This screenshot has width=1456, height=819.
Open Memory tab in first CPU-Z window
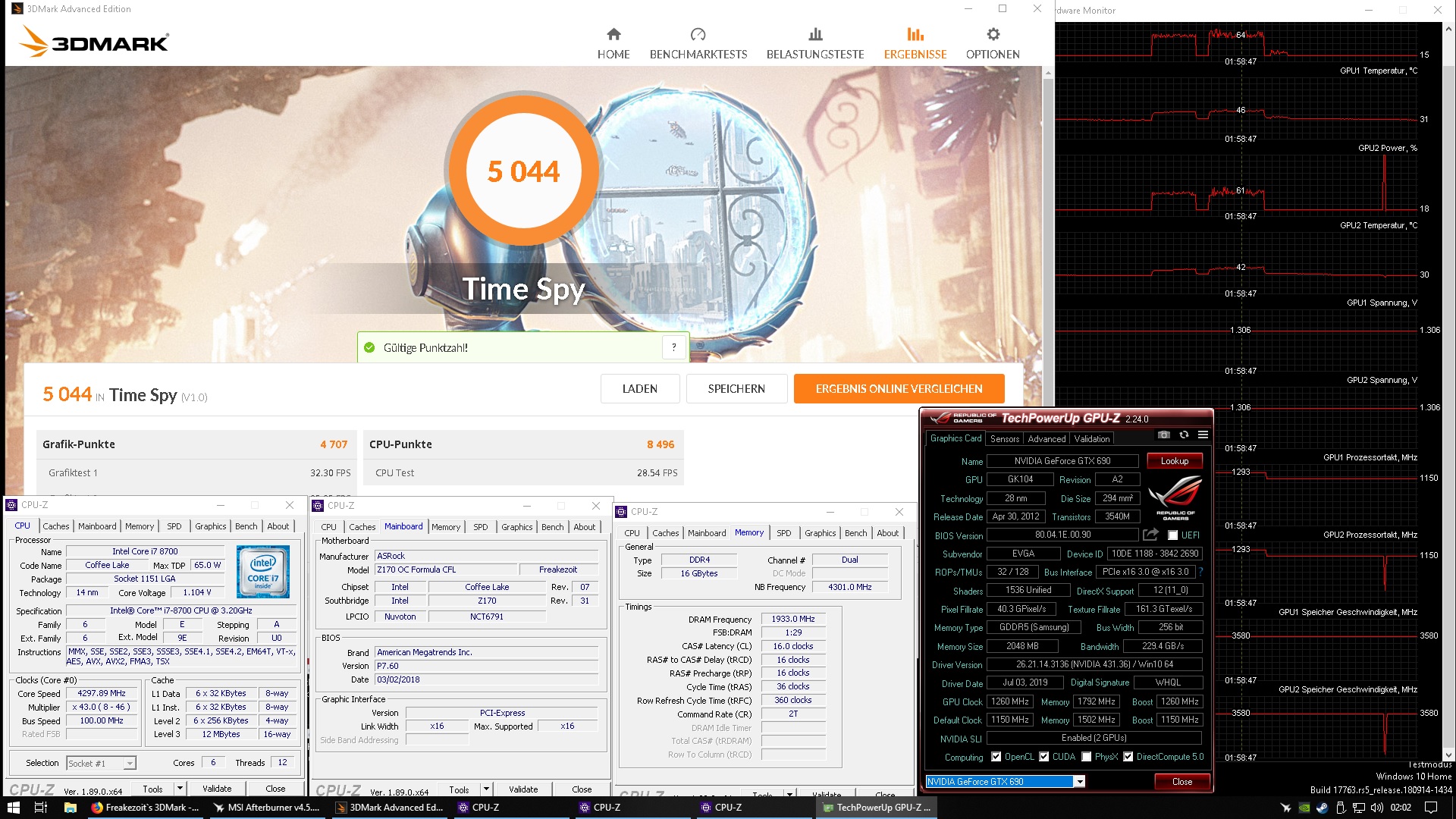tap(140, 526)
